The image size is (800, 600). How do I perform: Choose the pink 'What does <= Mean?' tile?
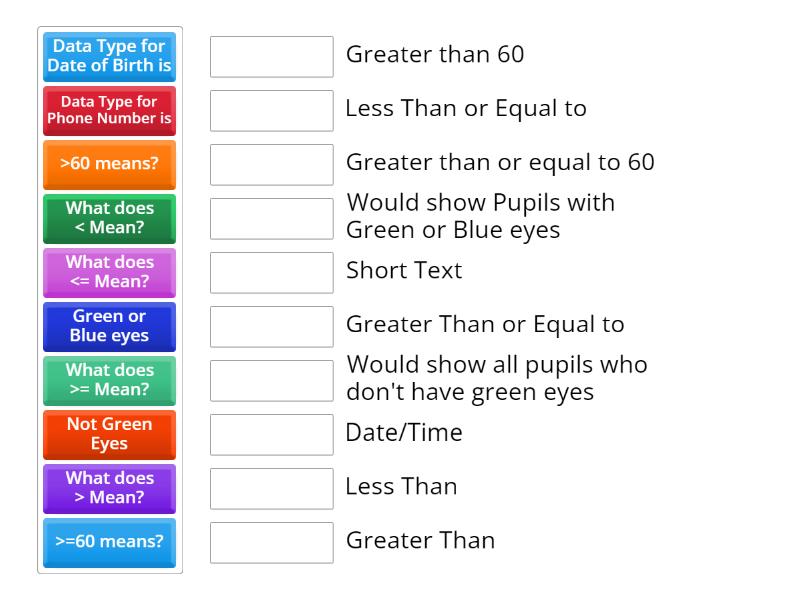110,272
